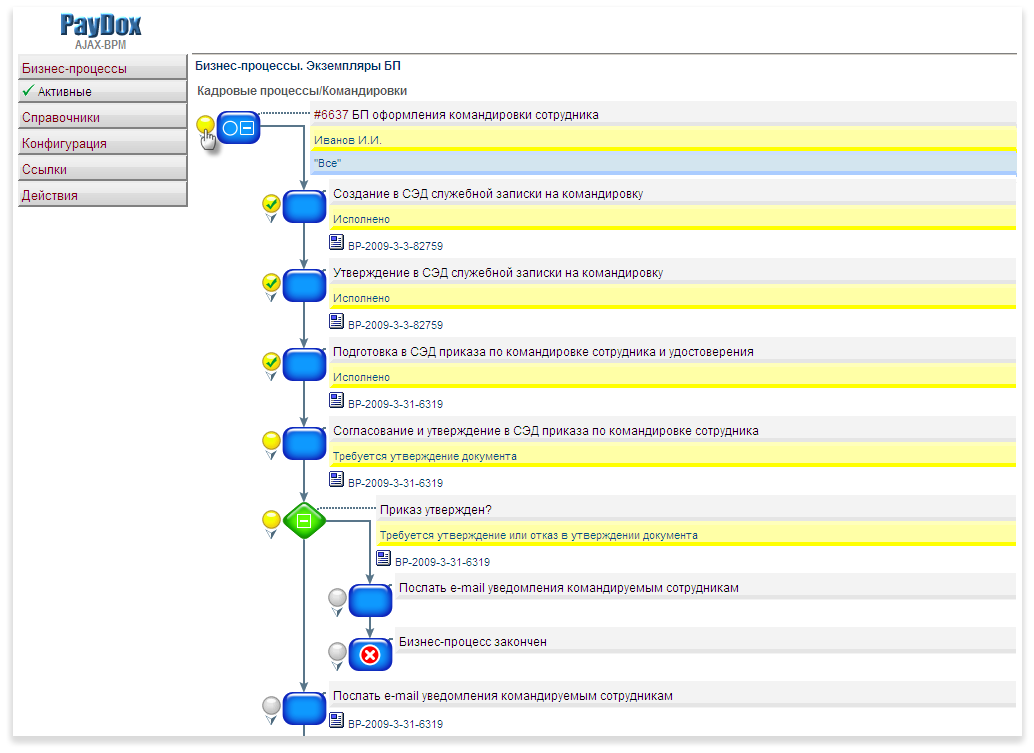Open document icon in the Утверждение step
This screenshot has width=1034, height=753.
tap(336, 322)
